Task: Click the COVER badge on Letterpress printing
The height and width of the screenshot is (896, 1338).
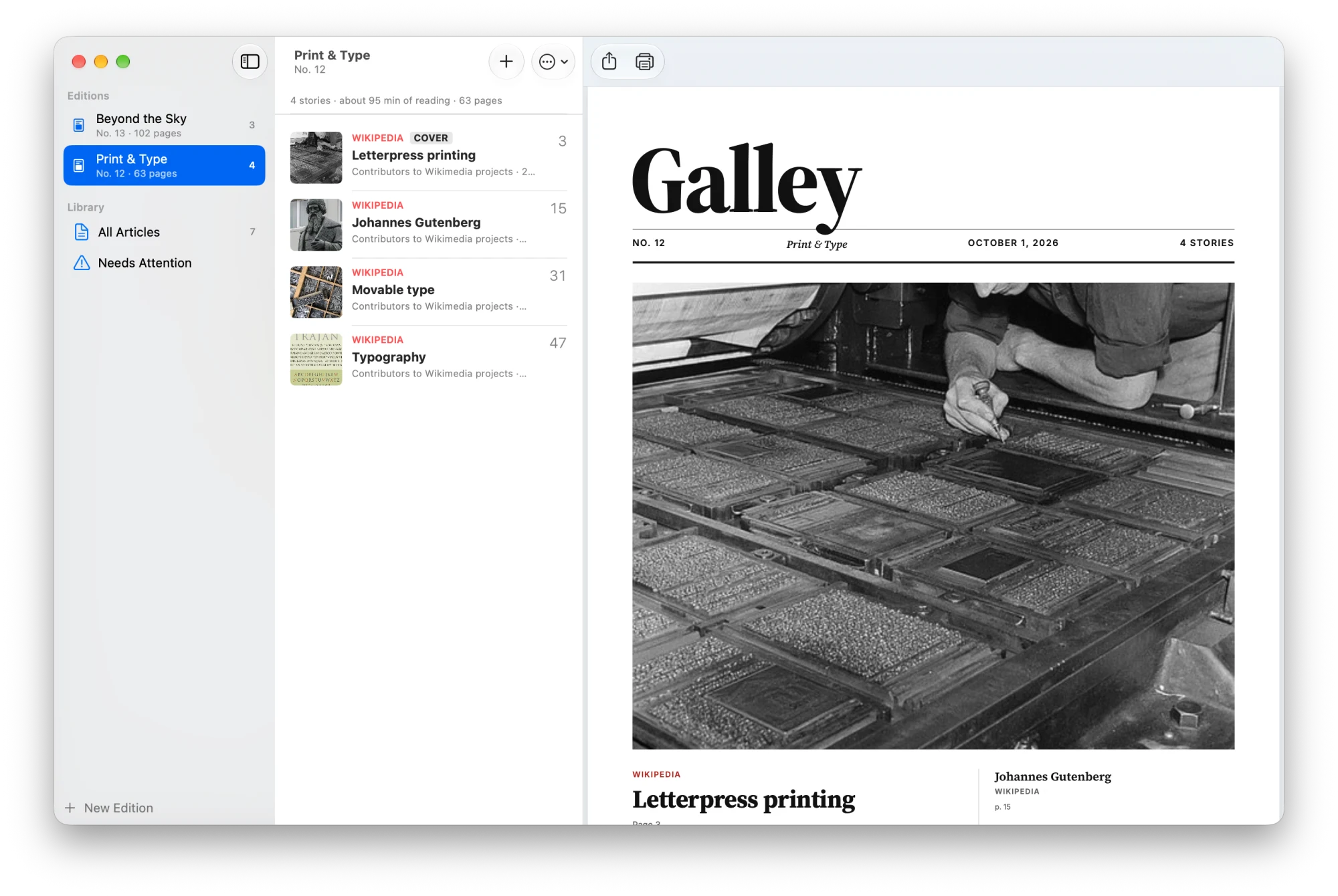Action: click(431, 138)
